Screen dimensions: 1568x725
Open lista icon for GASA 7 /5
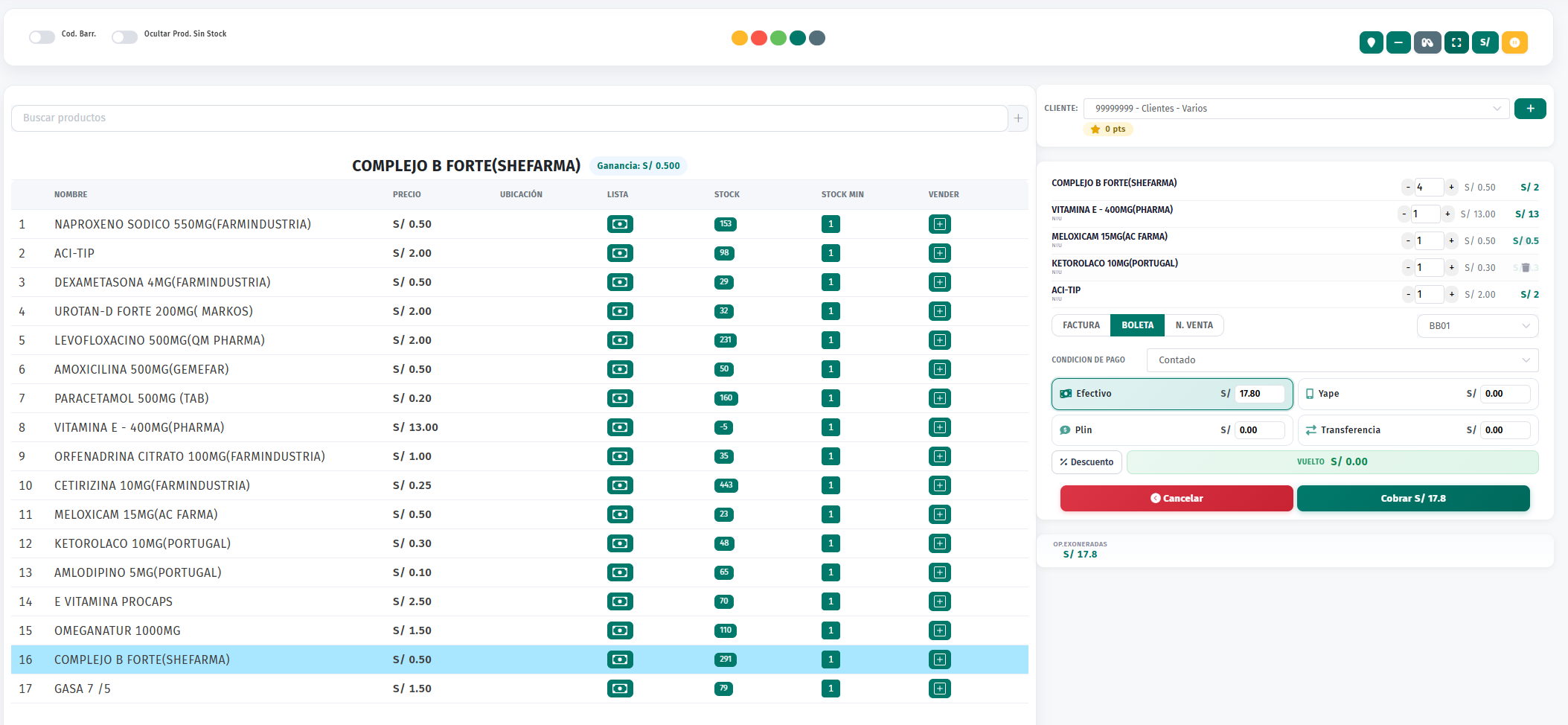pyautogui.click(x=620, y=689)
